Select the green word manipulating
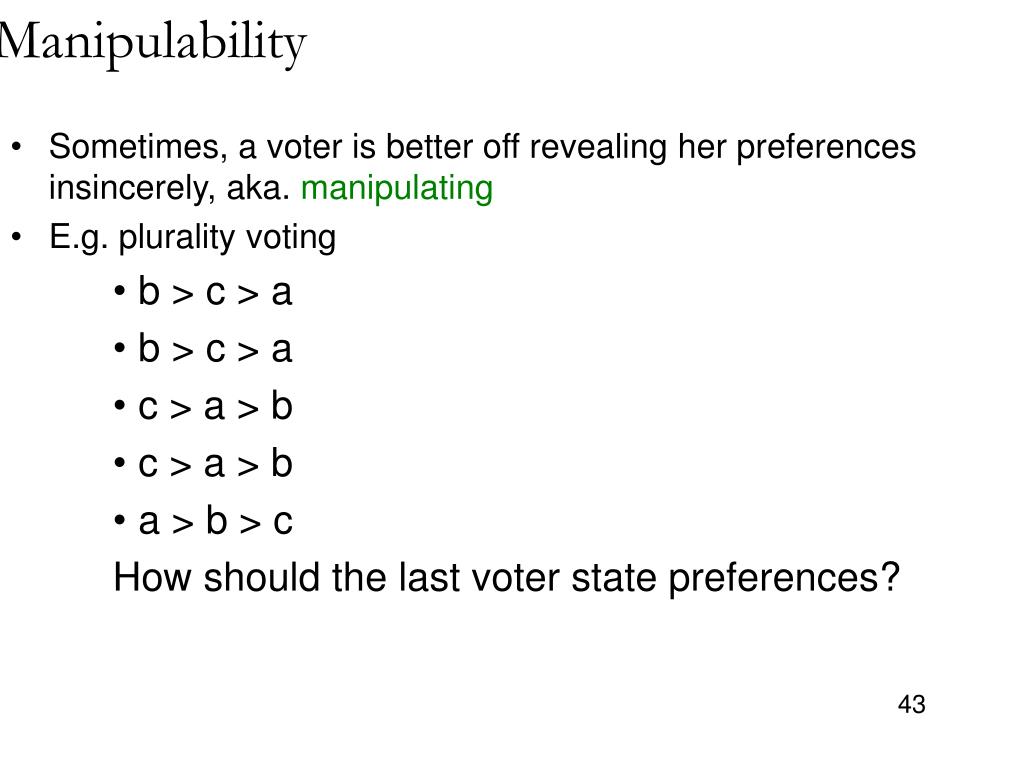The image size is (1024, 768). pos(396,189)
